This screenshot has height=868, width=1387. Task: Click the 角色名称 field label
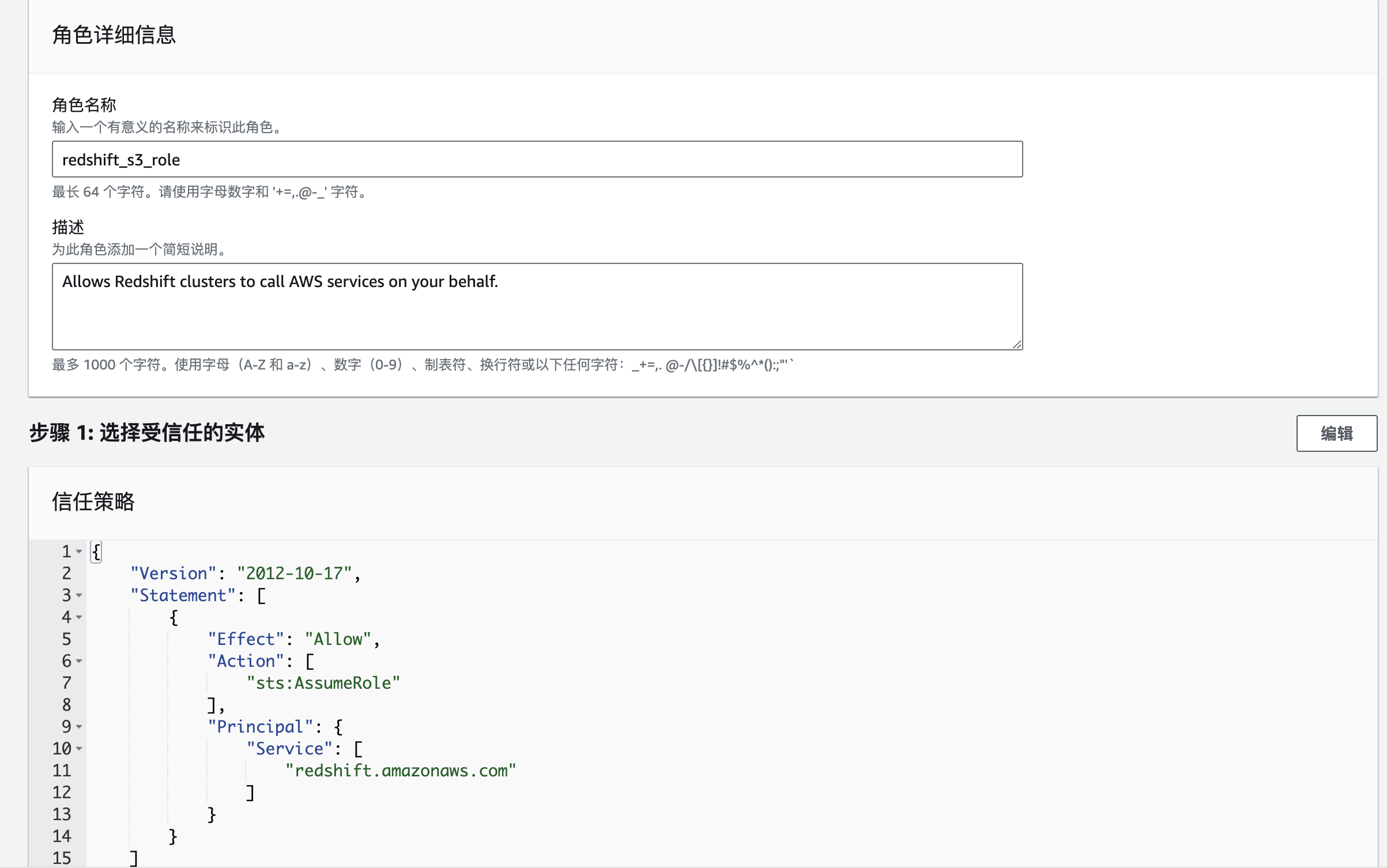(84, 104)
